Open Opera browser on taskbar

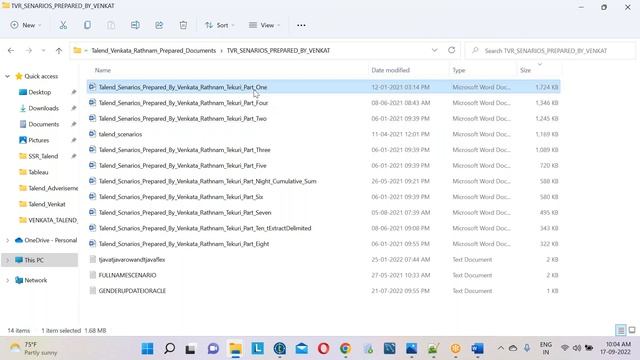tap(323, 349)
